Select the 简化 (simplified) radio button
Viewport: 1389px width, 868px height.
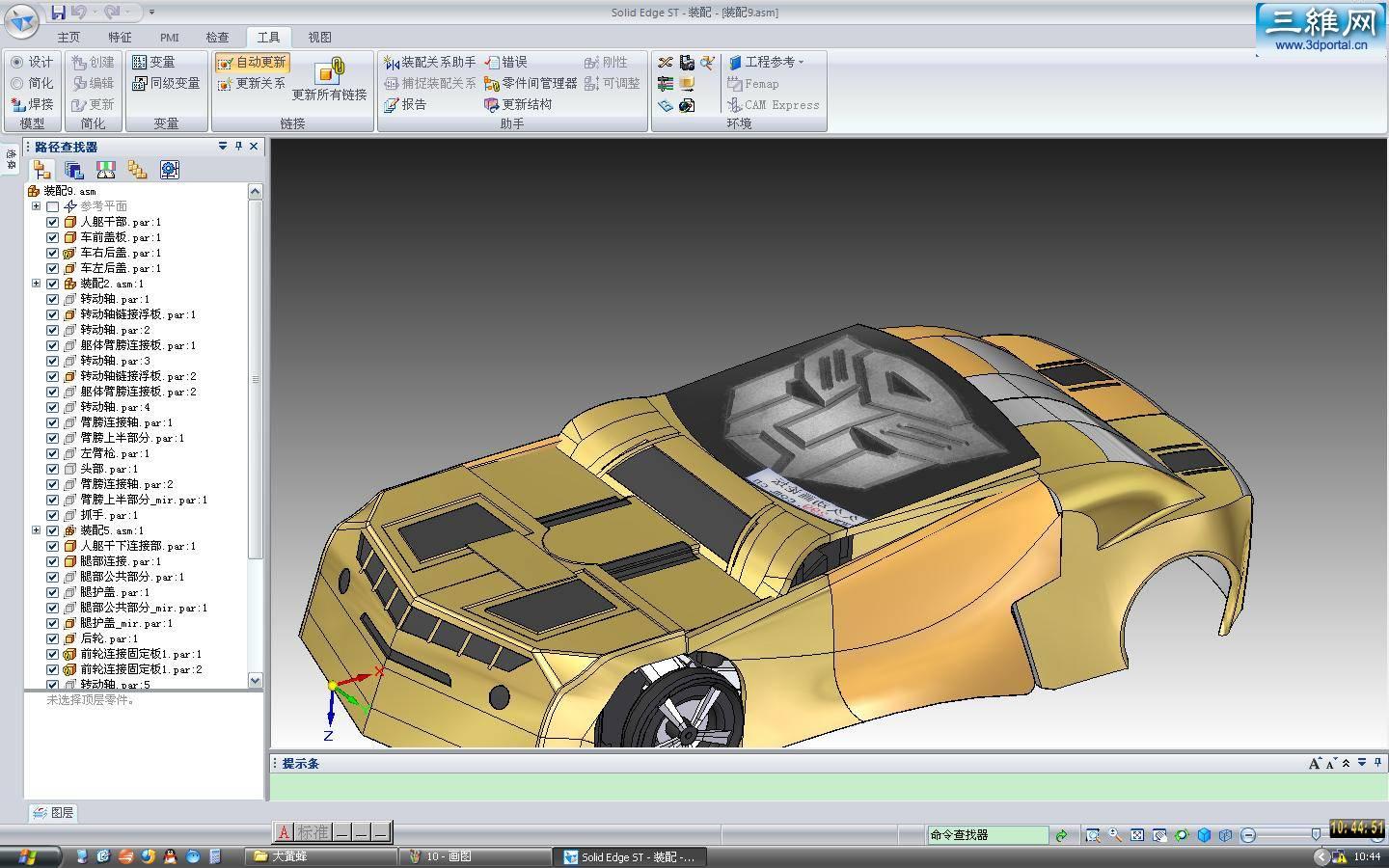(16, 83)
